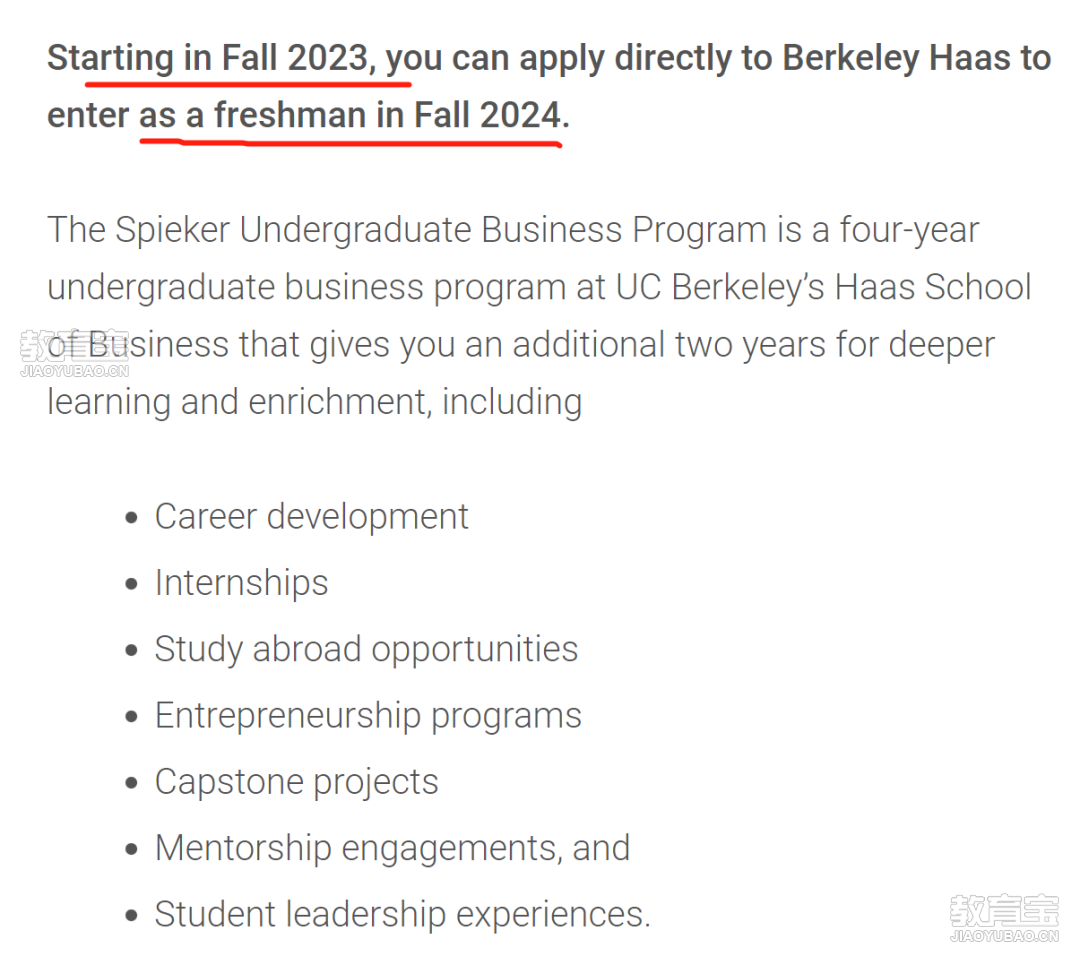
Task: Select 'Entrepreneurship programs' list item
Action: click(x=368, y=716)
